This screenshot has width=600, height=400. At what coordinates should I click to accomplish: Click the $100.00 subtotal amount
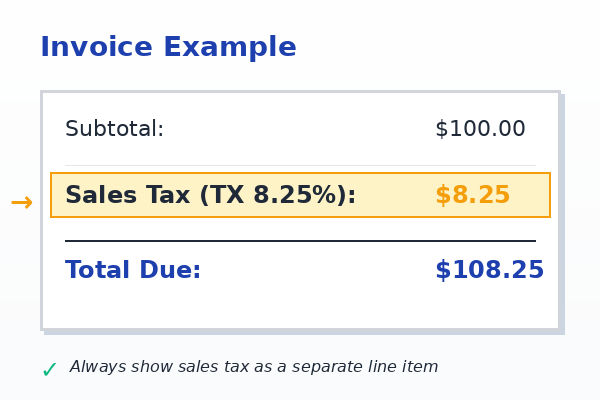pyautogui.click(x=480, y=130)
